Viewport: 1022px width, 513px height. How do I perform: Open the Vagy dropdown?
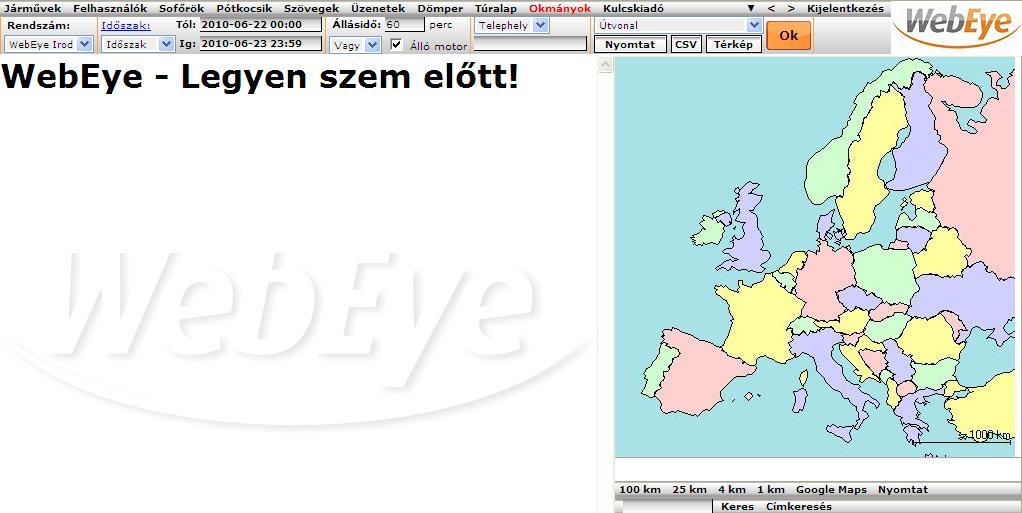point(355,45)
